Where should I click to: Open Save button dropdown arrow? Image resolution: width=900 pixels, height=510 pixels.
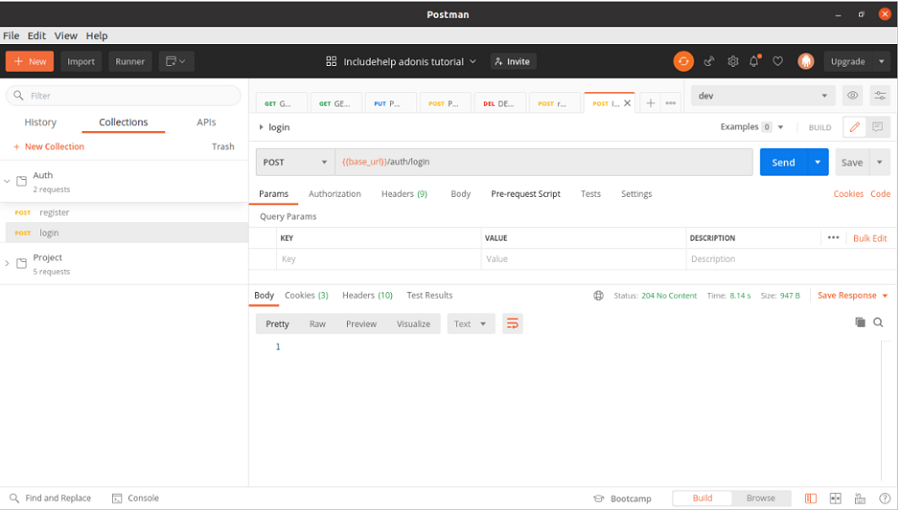879,162
